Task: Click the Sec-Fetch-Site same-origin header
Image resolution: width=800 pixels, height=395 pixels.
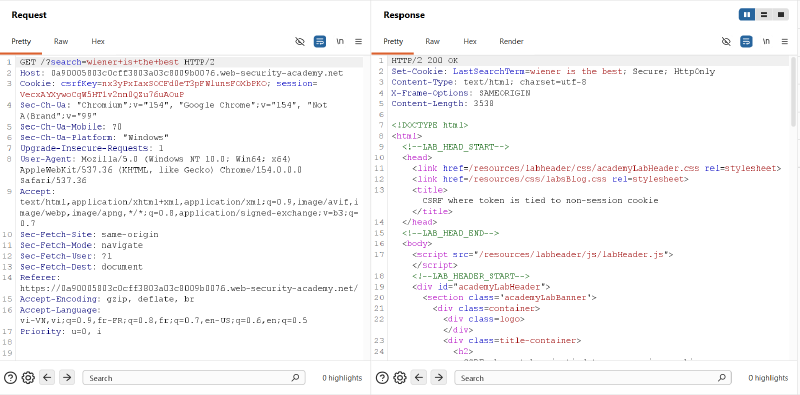Action: 89,234
